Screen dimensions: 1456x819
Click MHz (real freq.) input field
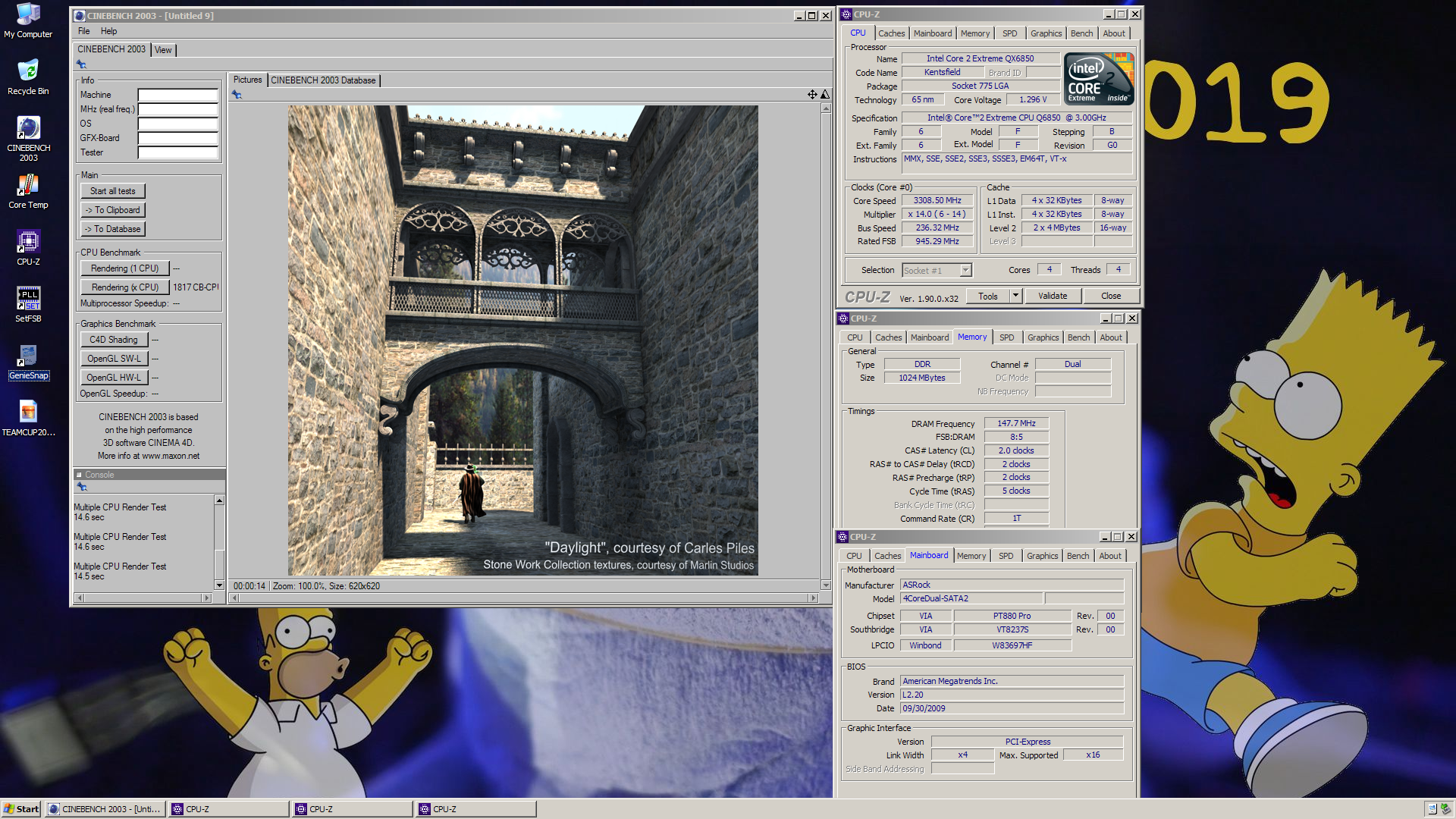click(x=178, y=109)
